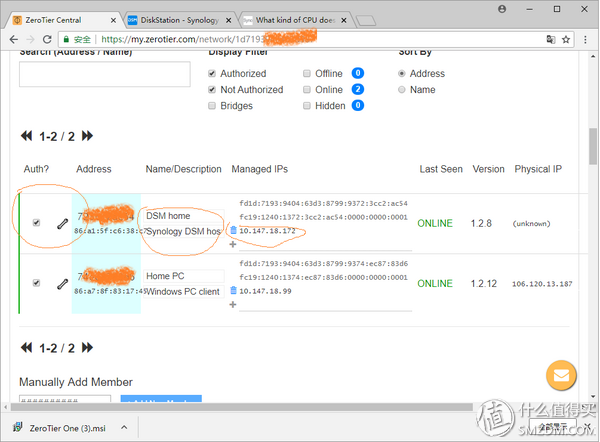Close the ZeroTier Central tab
The image size is (600, 442).
(x=113, y=20)
